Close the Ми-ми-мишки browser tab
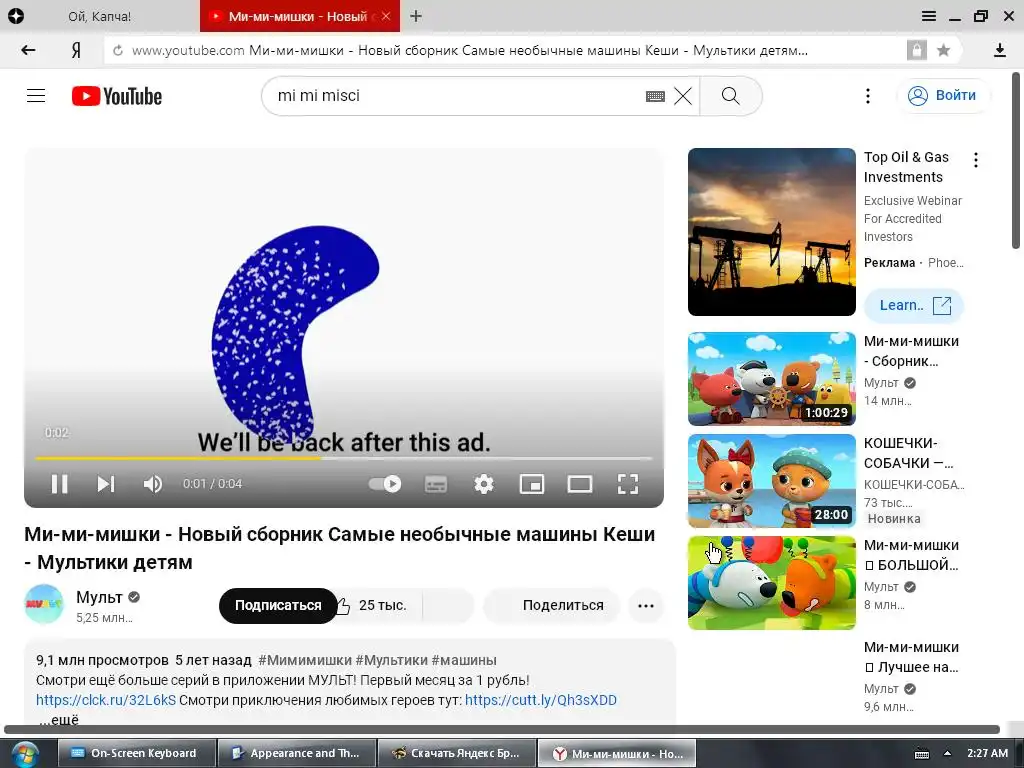 [386, 16]
